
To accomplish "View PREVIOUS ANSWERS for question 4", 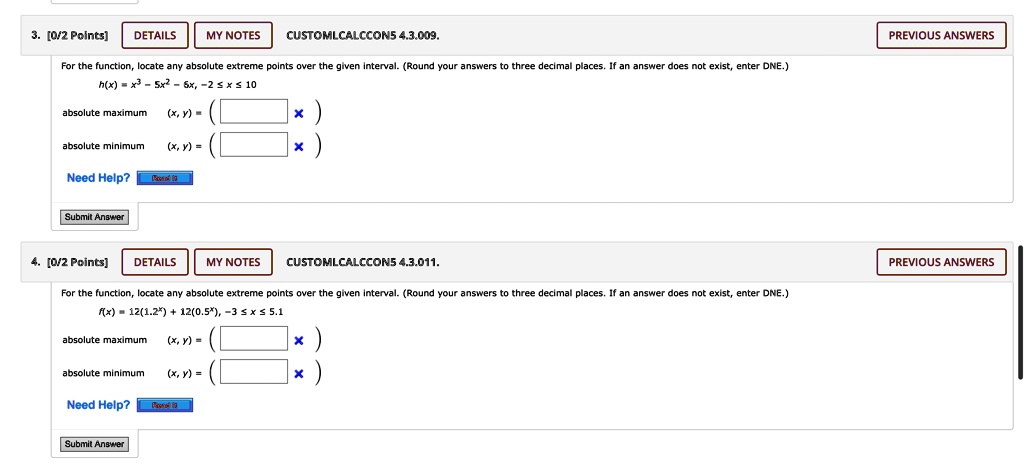I will [x=941, y=262].
